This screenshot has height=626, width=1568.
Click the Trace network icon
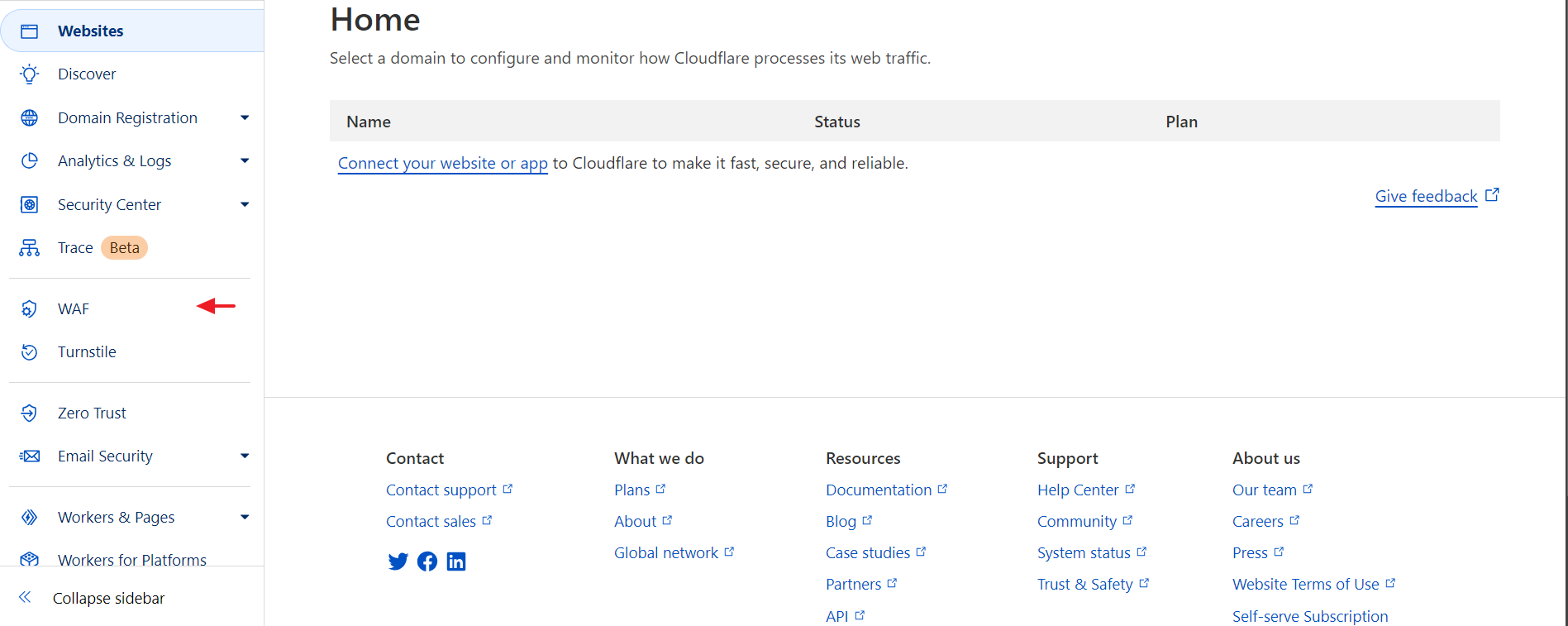(x=30, y=248)
